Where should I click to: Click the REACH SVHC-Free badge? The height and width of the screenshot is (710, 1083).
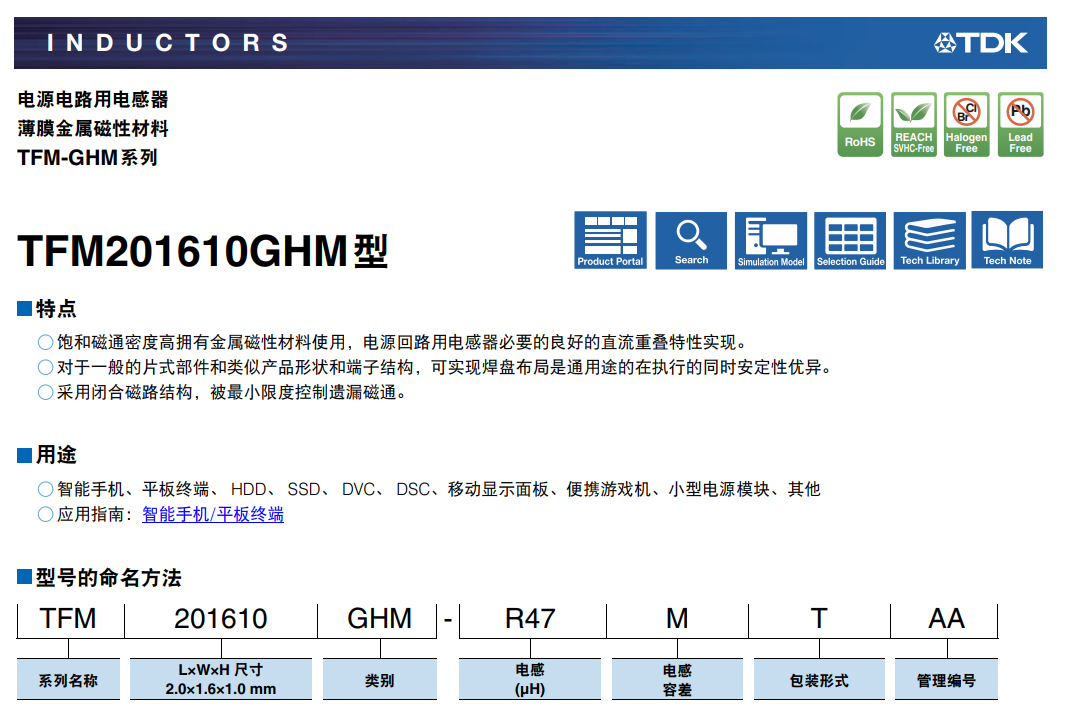[x=913, y=125]
